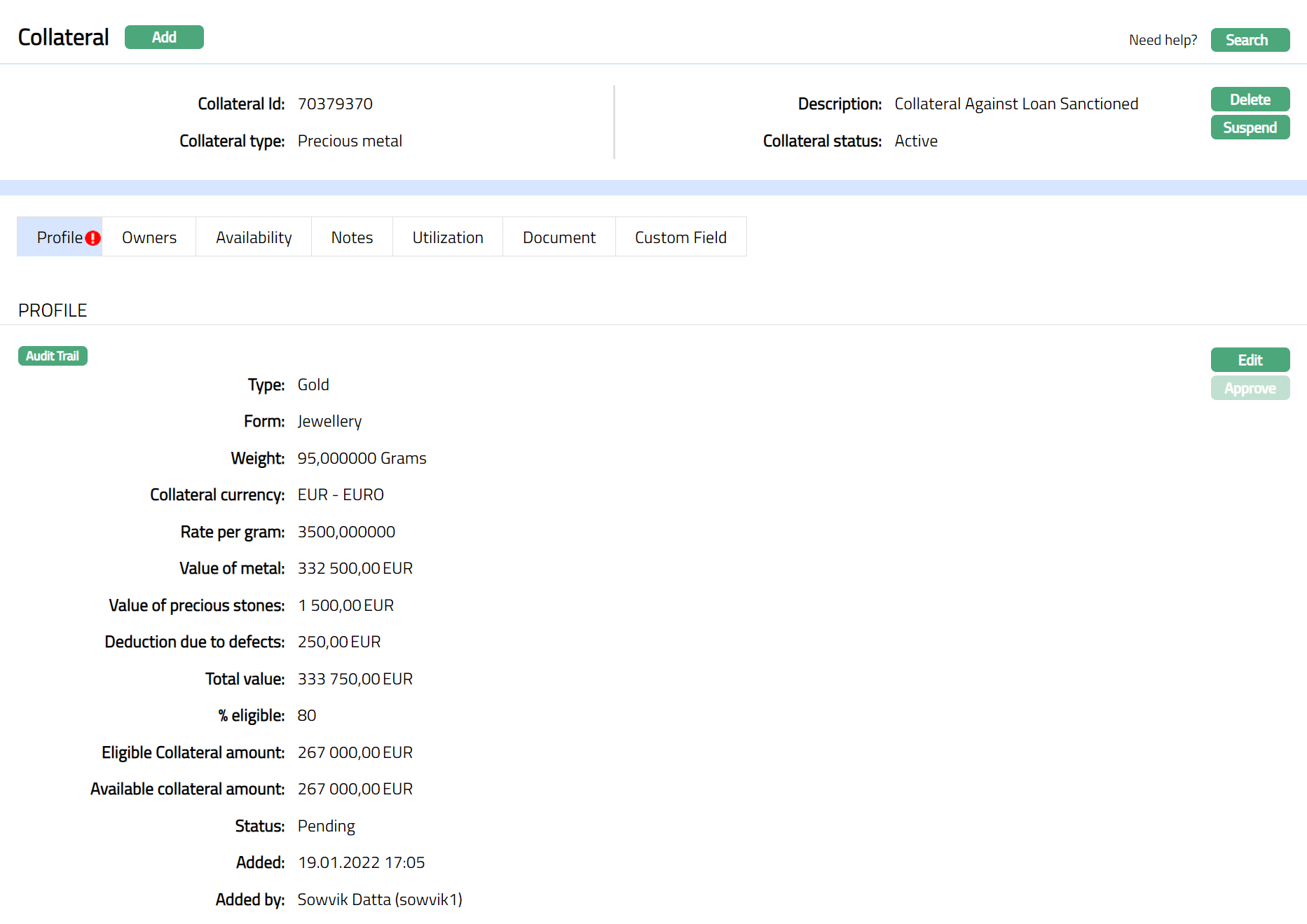Open the Audit Trail for the profile

point(53,356)
